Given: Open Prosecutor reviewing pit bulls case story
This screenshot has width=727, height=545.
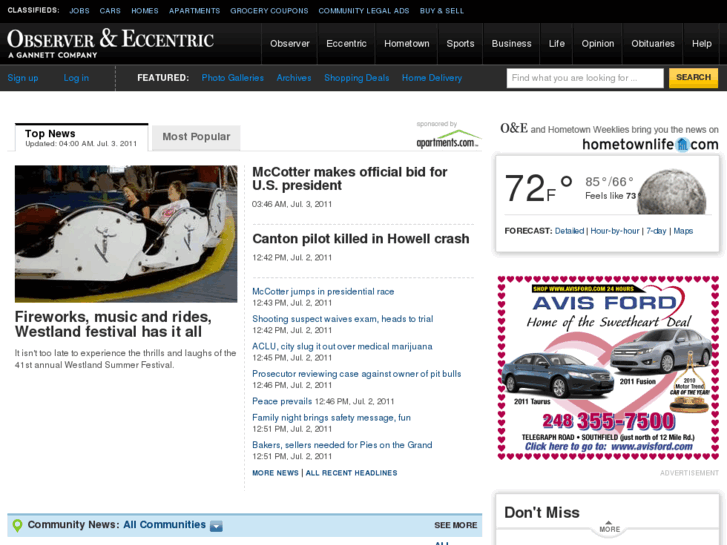Looking at the screenshot, I should click(x=357, y=373).
